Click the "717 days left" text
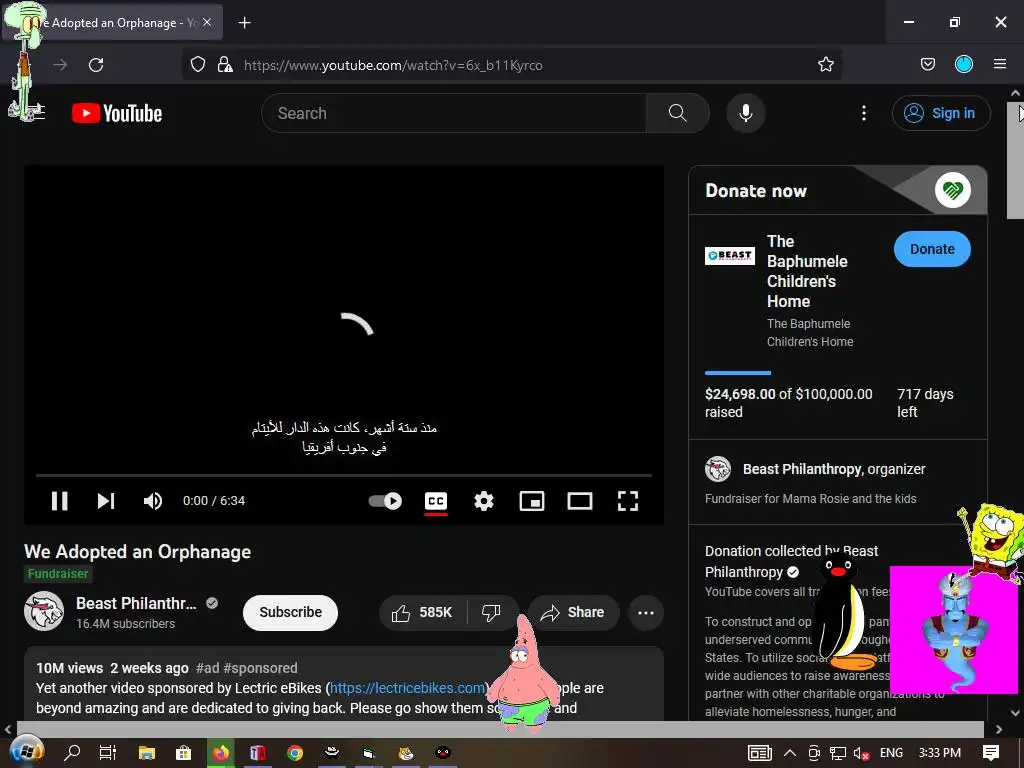This screenshot has width=1024, height=768. pyautogui.click(x=925, y=403)
